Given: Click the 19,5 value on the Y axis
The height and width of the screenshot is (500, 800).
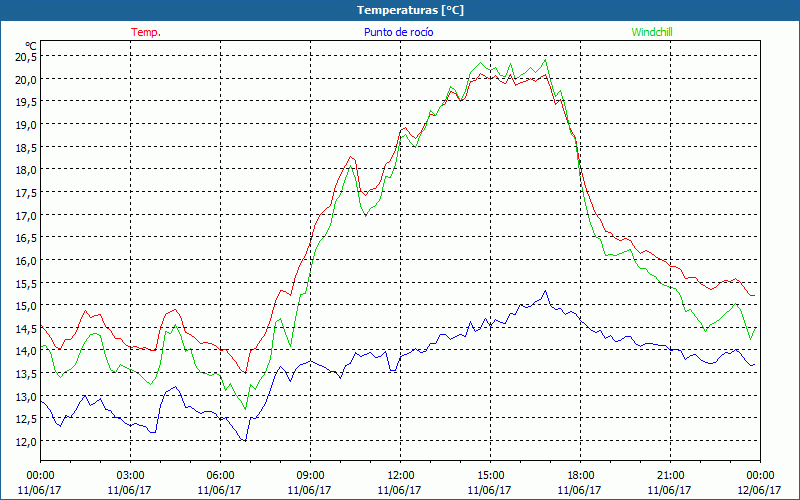Looking at the screenshot, I should pos(26,102).
